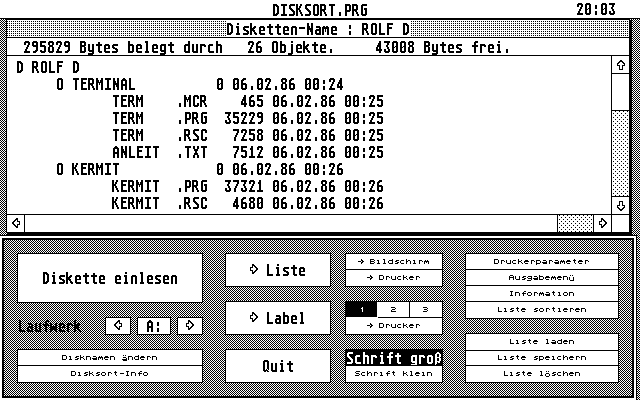640x400 pixels.
Task: Click the scroll down arrow in file list
Action: [x=621, y=205]
